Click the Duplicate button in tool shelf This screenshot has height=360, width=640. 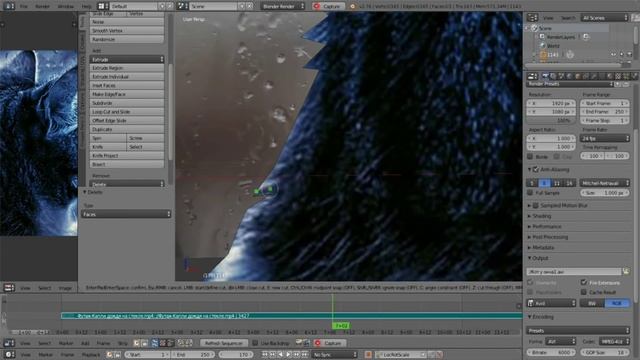(127, 129)
